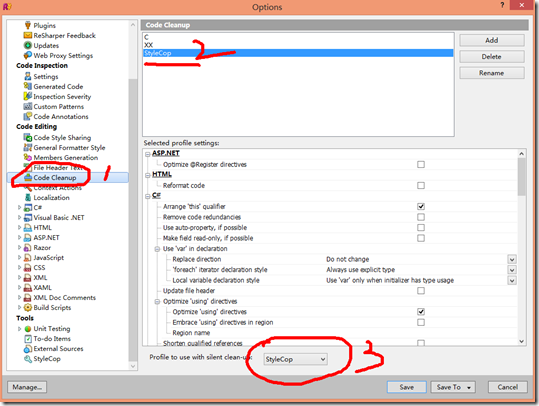Click the Code Annotations icon
This screenshot has width=539, height=406.
tap(28, 117)
